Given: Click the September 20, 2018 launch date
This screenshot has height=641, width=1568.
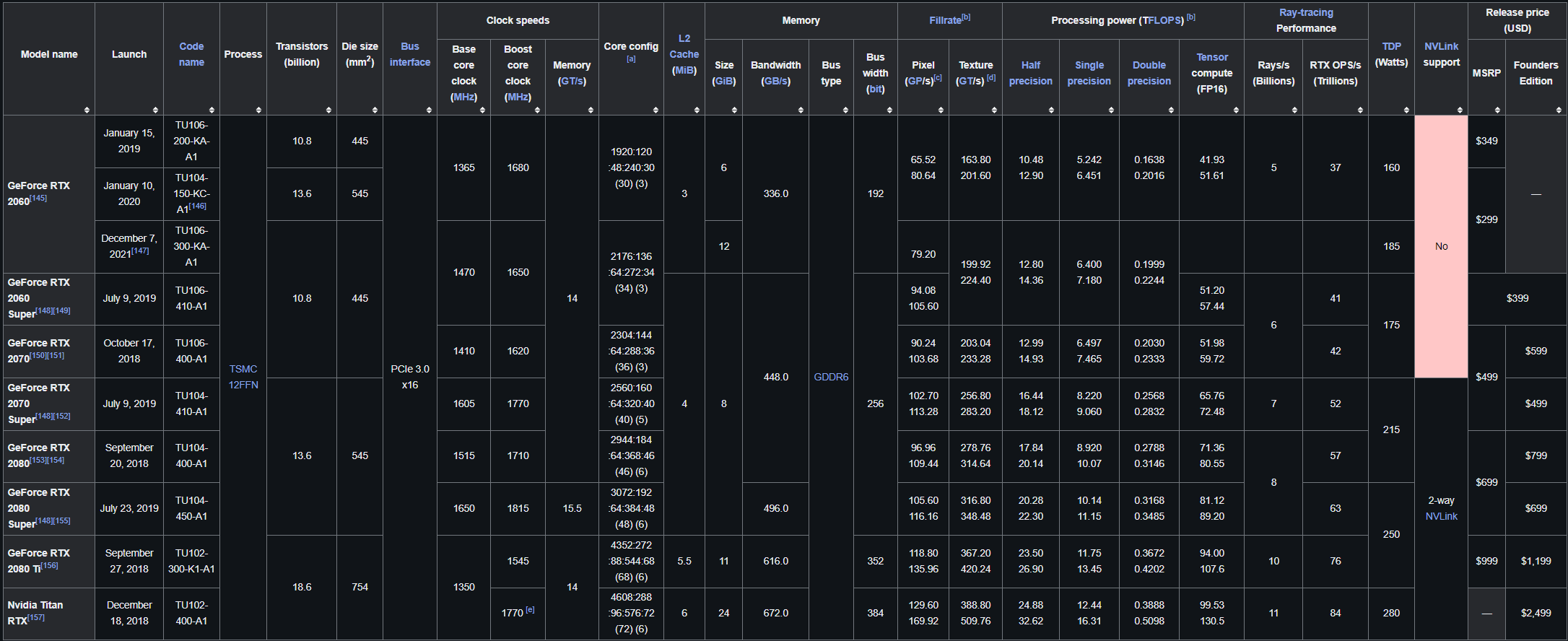Looking at the screenshot, I should coord(129,455).
